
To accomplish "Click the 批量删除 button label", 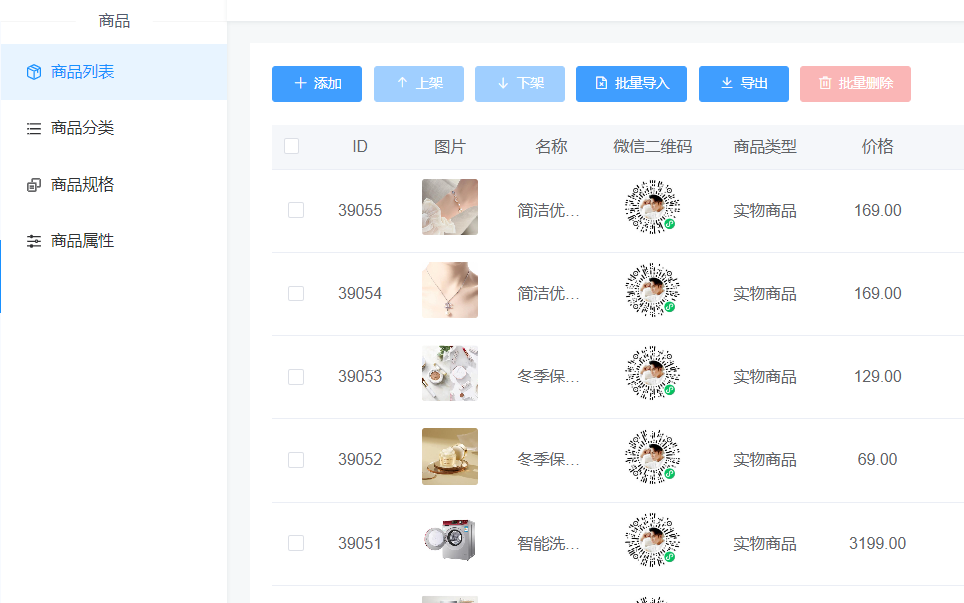I will [866, 83].
